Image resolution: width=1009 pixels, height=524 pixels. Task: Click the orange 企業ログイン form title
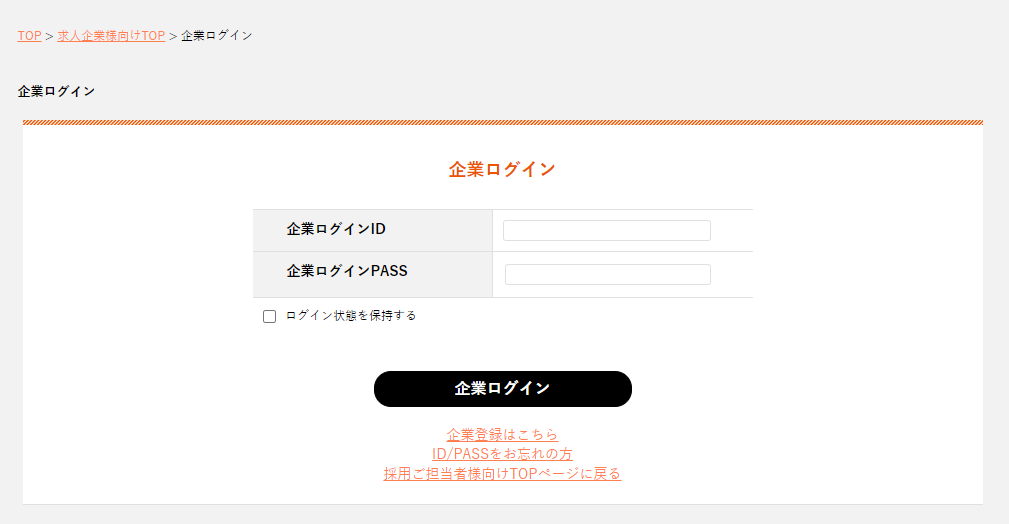click(502, 169)
